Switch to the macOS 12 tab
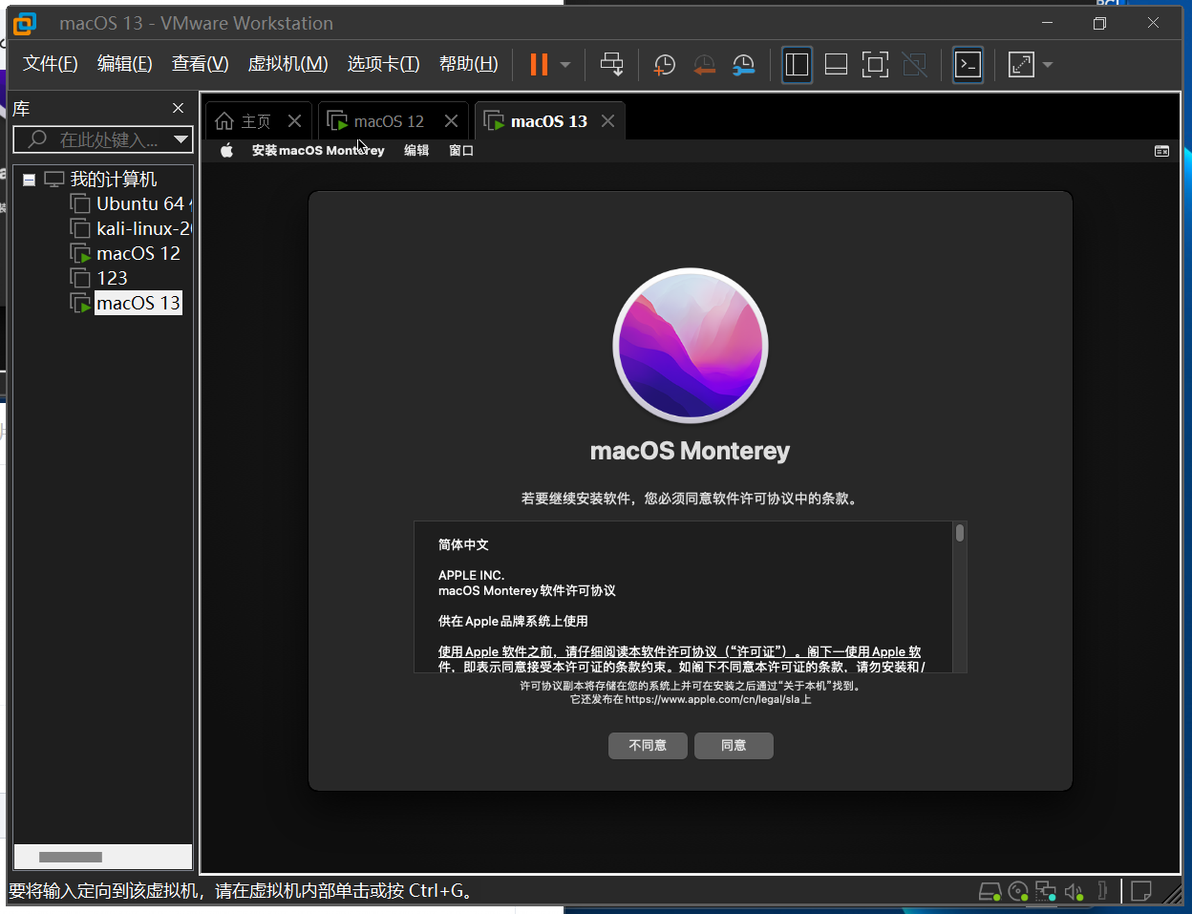This screenshot has height=914, width=1192. point(388,121)
